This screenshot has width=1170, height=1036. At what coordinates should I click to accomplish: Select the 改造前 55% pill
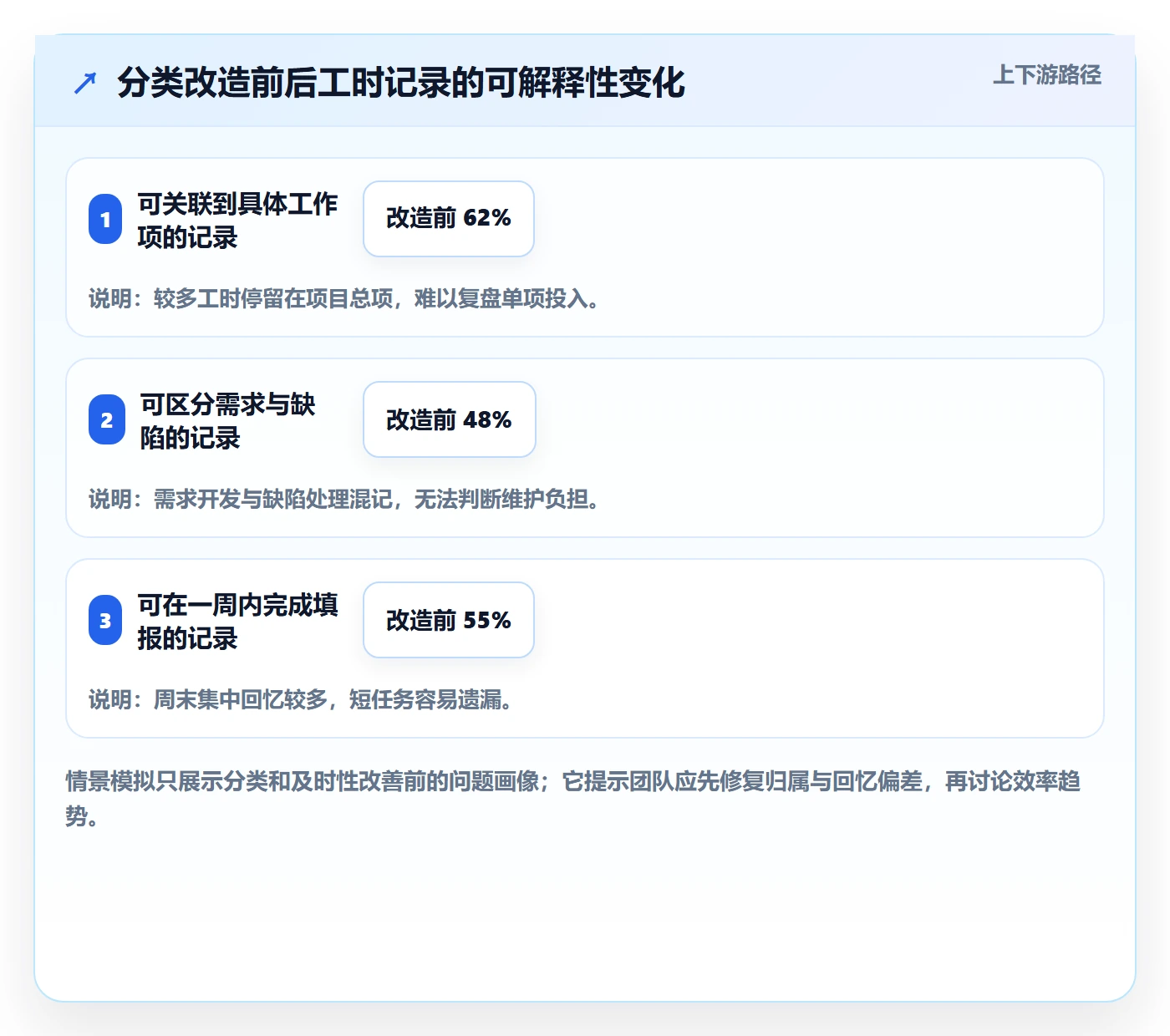click(449, 620)
